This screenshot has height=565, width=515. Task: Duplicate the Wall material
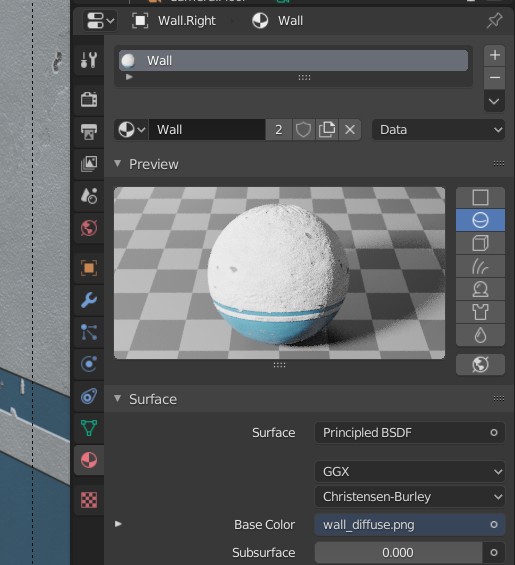pos(327,130)
